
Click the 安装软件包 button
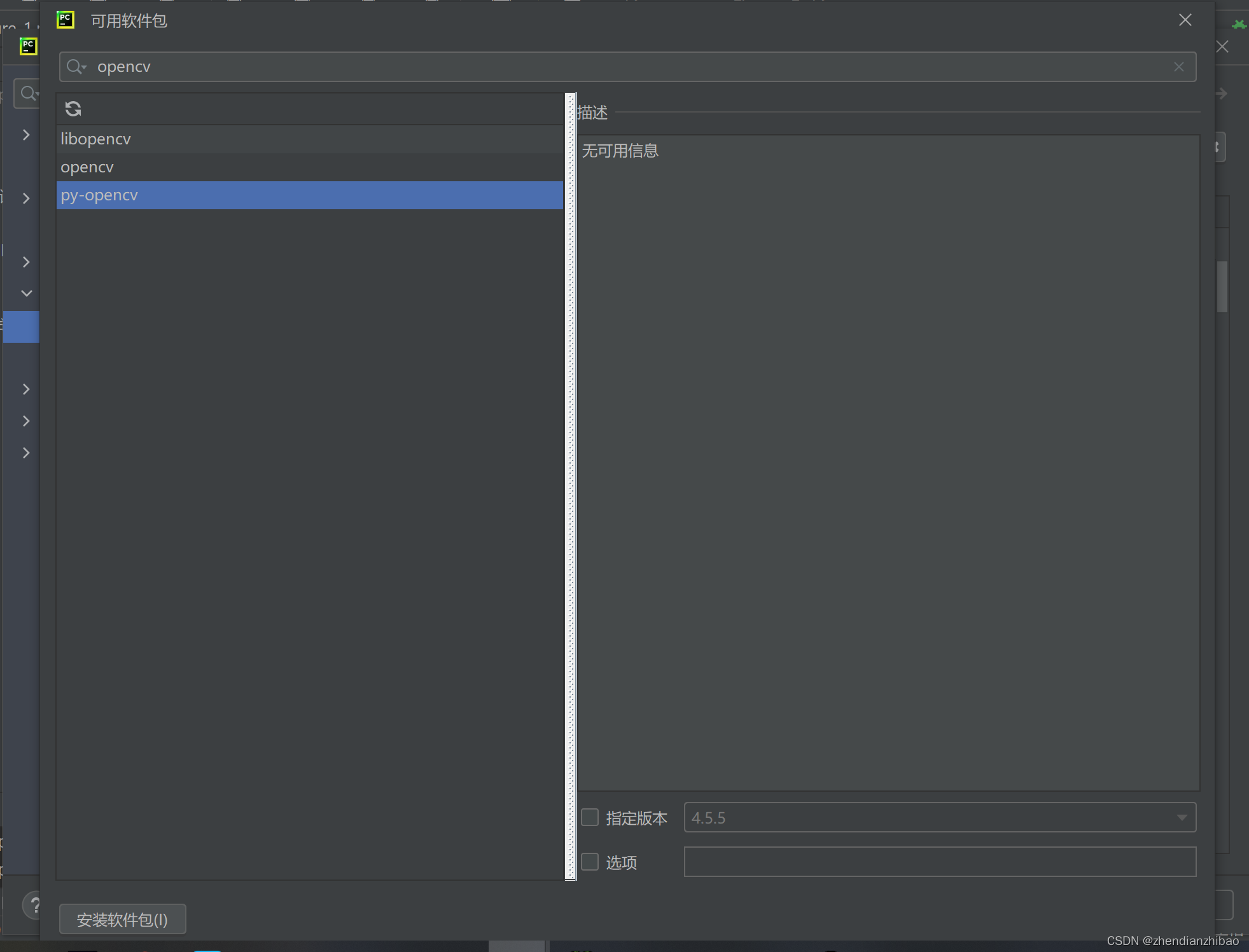(122, 920)
